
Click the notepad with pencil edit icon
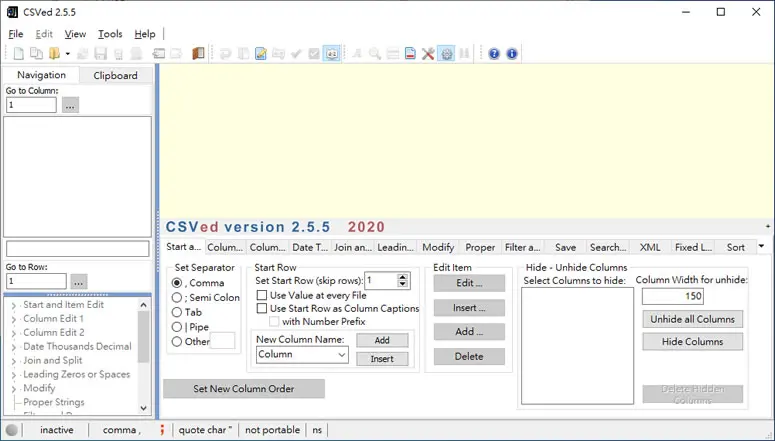(x=260, y=53)
